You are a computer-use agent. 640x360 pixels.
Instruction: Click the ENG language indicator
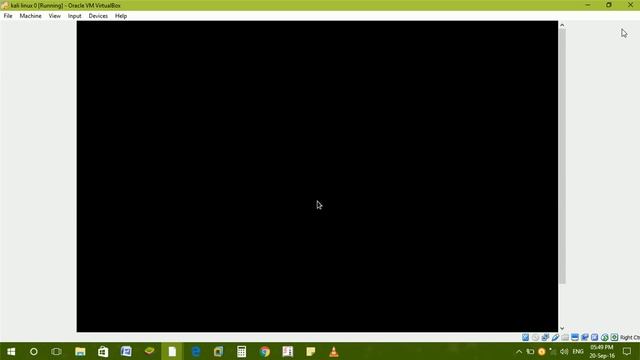pyautogui.click(x=578, y=351)
